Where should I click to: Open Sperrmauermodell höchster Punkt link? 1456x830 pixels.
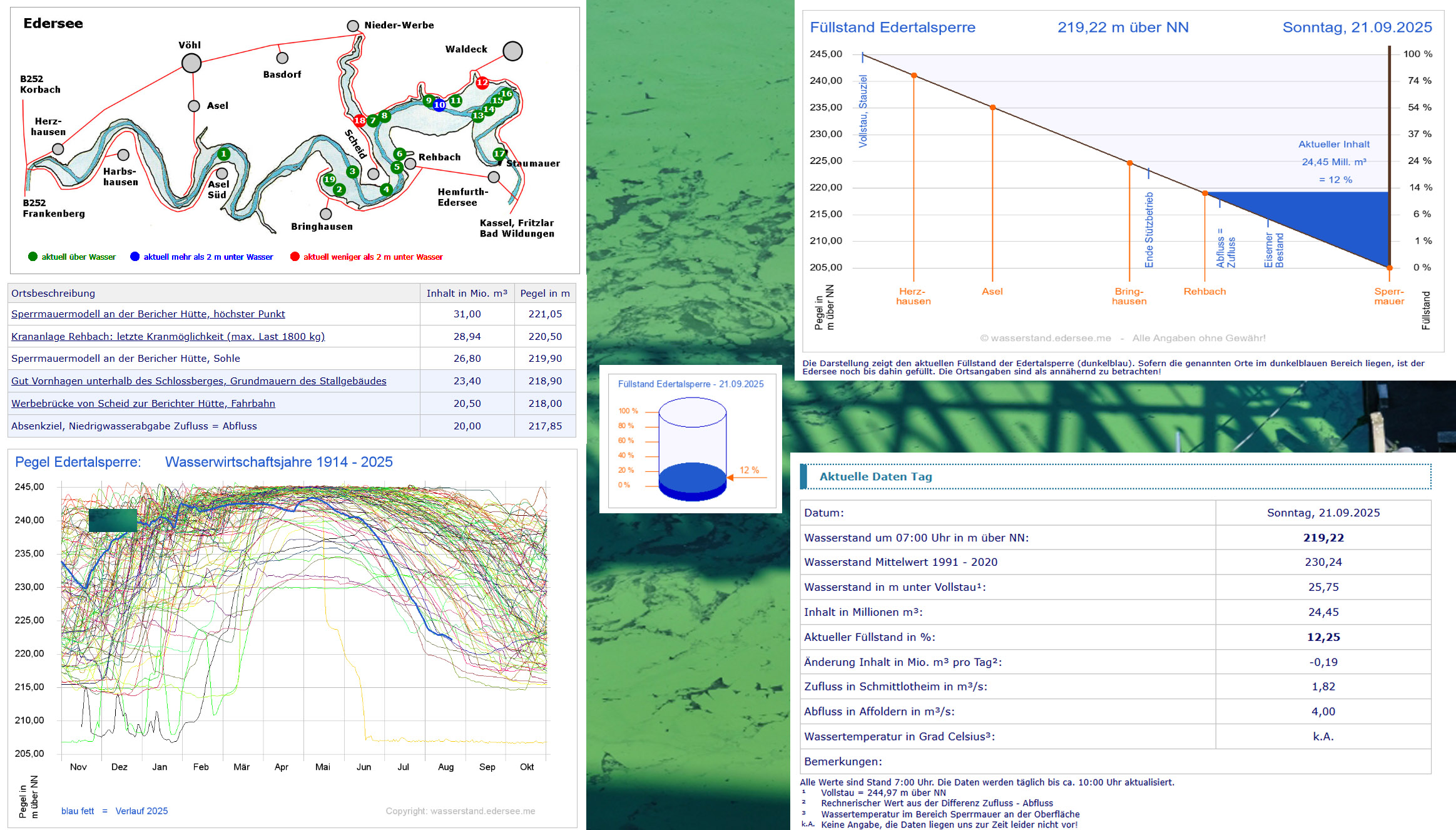(148, 314)
